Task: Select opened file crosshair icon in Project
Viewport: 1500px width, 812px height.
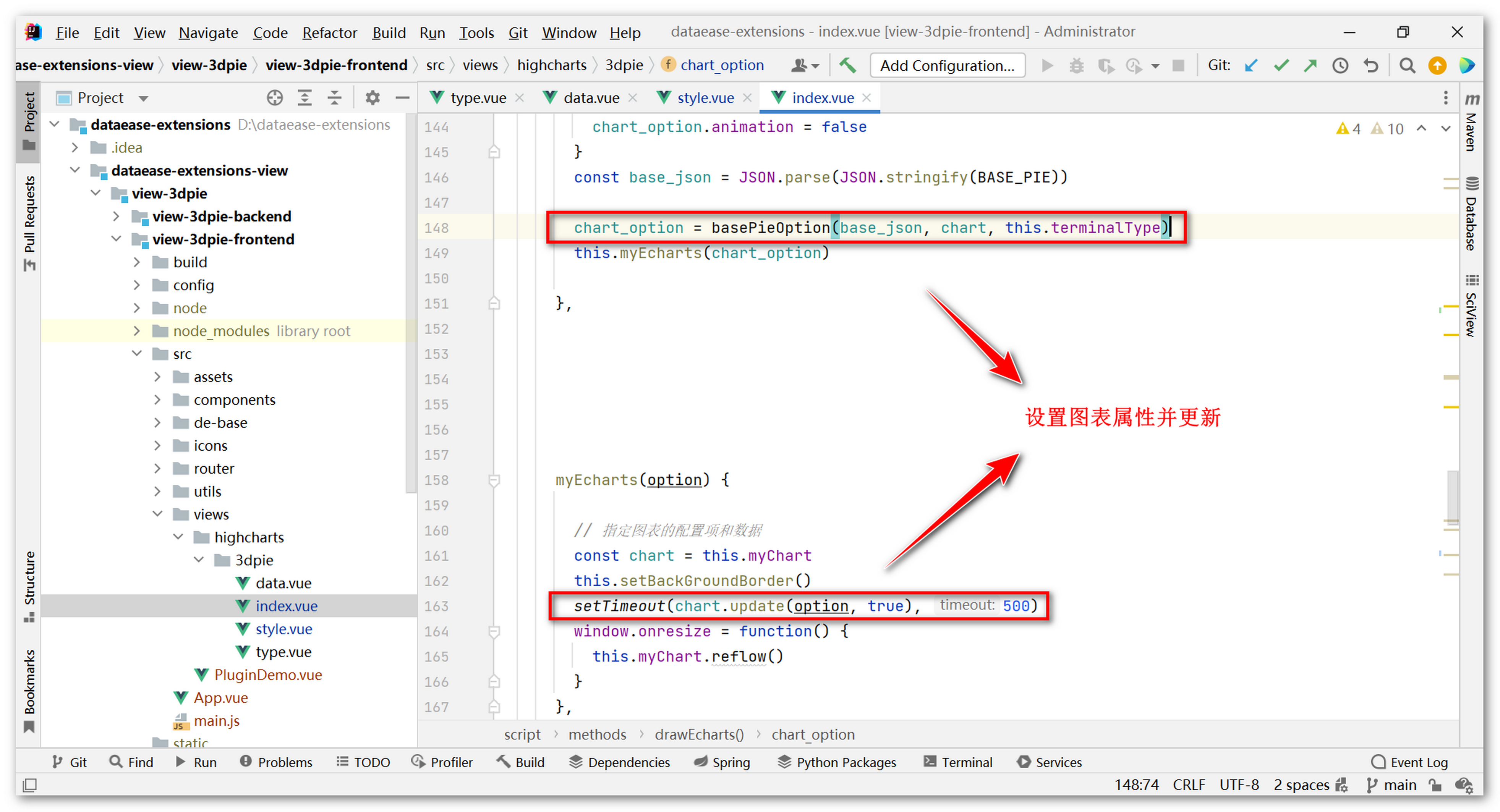Action: coord(274,98)
